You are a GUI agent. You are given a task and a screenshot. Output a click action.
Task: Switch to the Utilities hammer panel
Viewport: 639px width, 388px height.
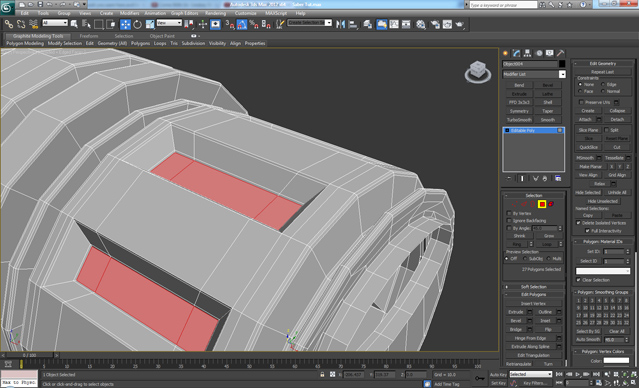point(560,53)
